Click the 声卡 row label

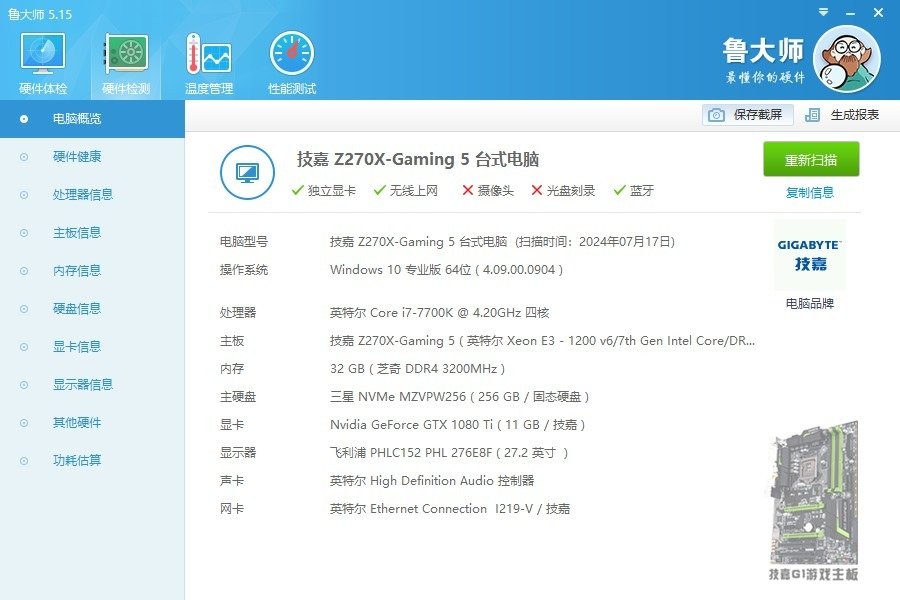point(232,481)
